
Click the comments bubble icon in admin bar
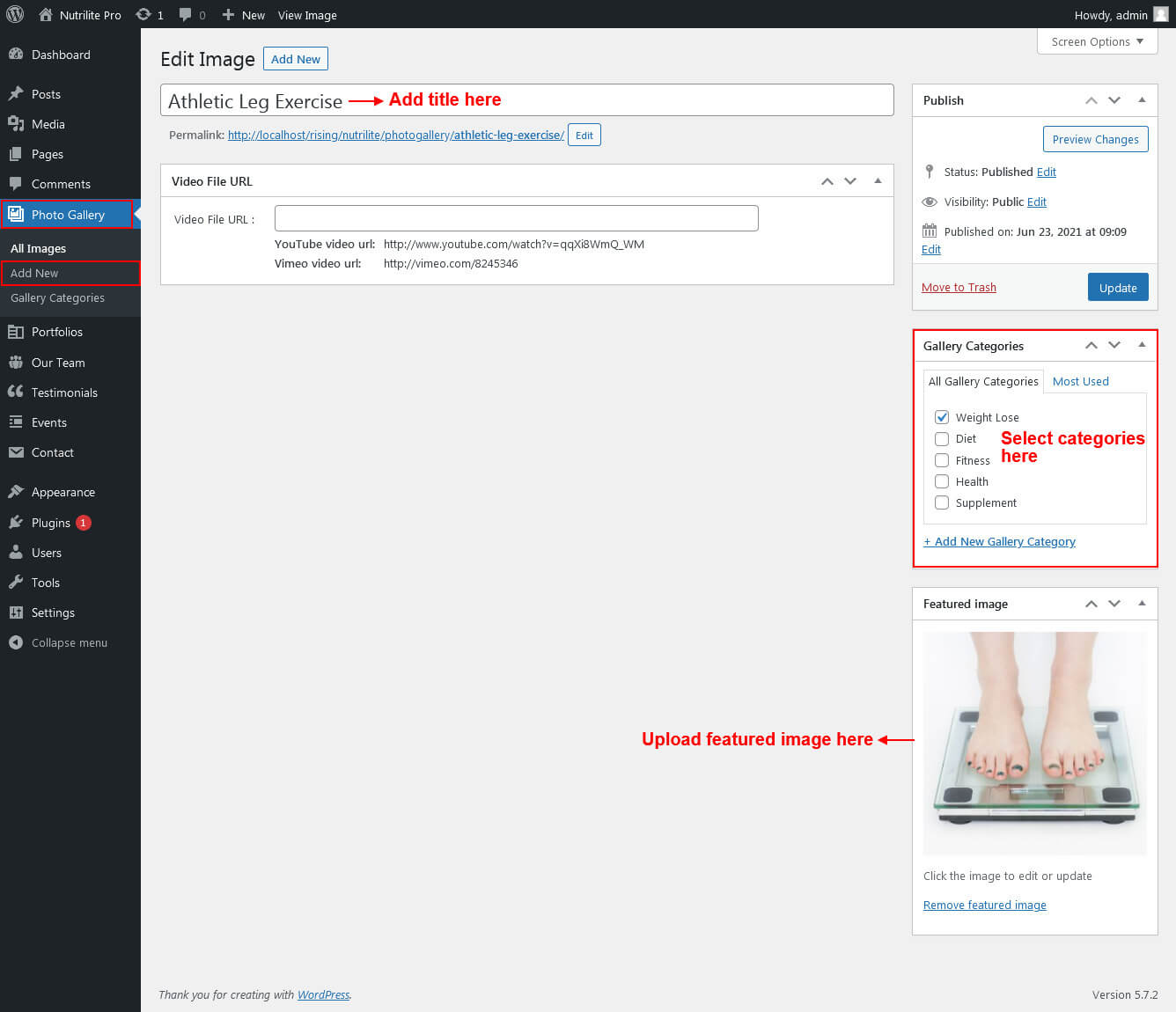[x=186, y=15]
